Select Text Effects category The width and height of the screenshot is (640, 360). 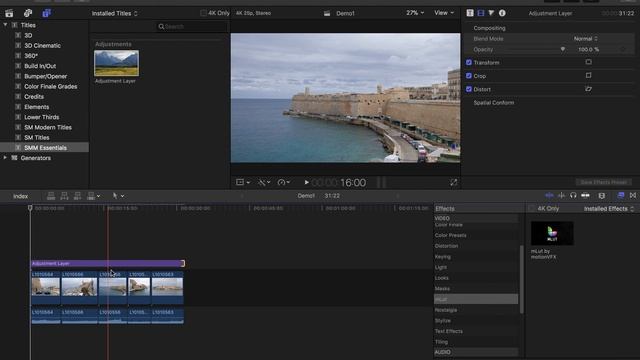[x=449, y=331]
